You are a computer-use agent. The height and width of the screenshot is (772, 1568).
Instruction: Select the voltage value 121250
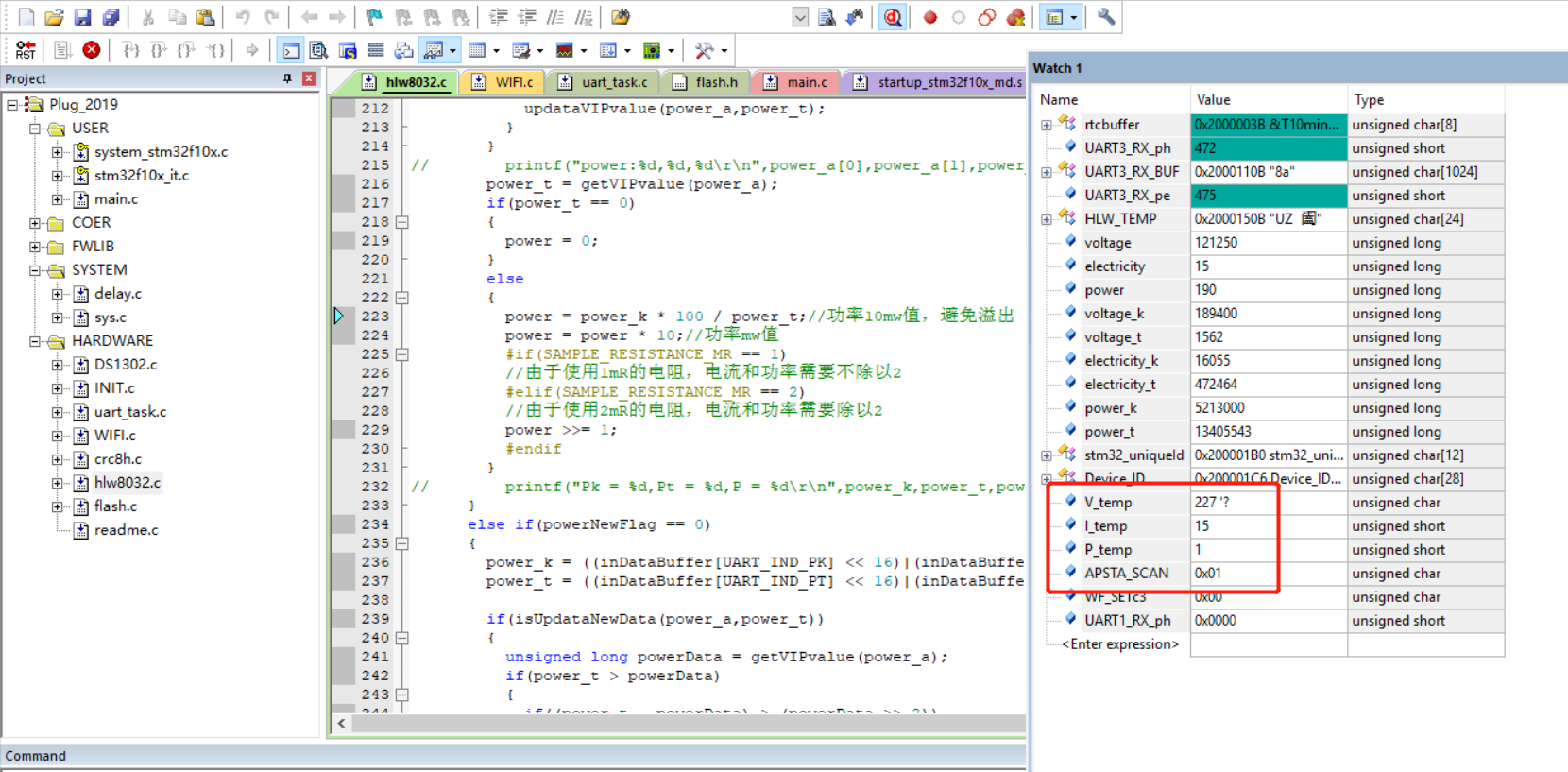click(1217, 243)
